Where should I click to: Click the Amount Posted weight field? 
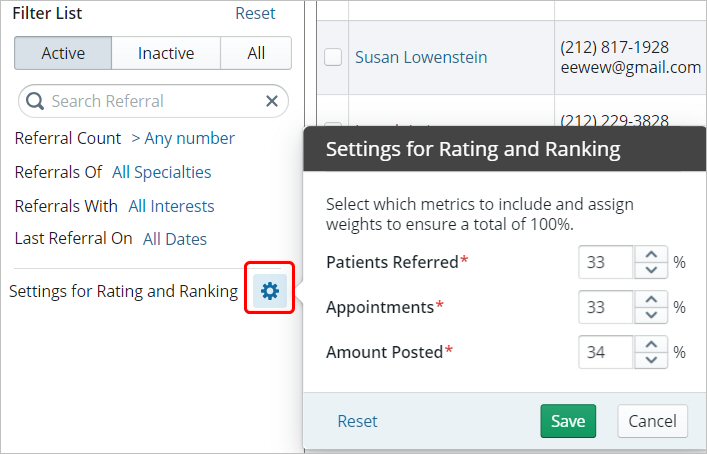pos(606,352)
